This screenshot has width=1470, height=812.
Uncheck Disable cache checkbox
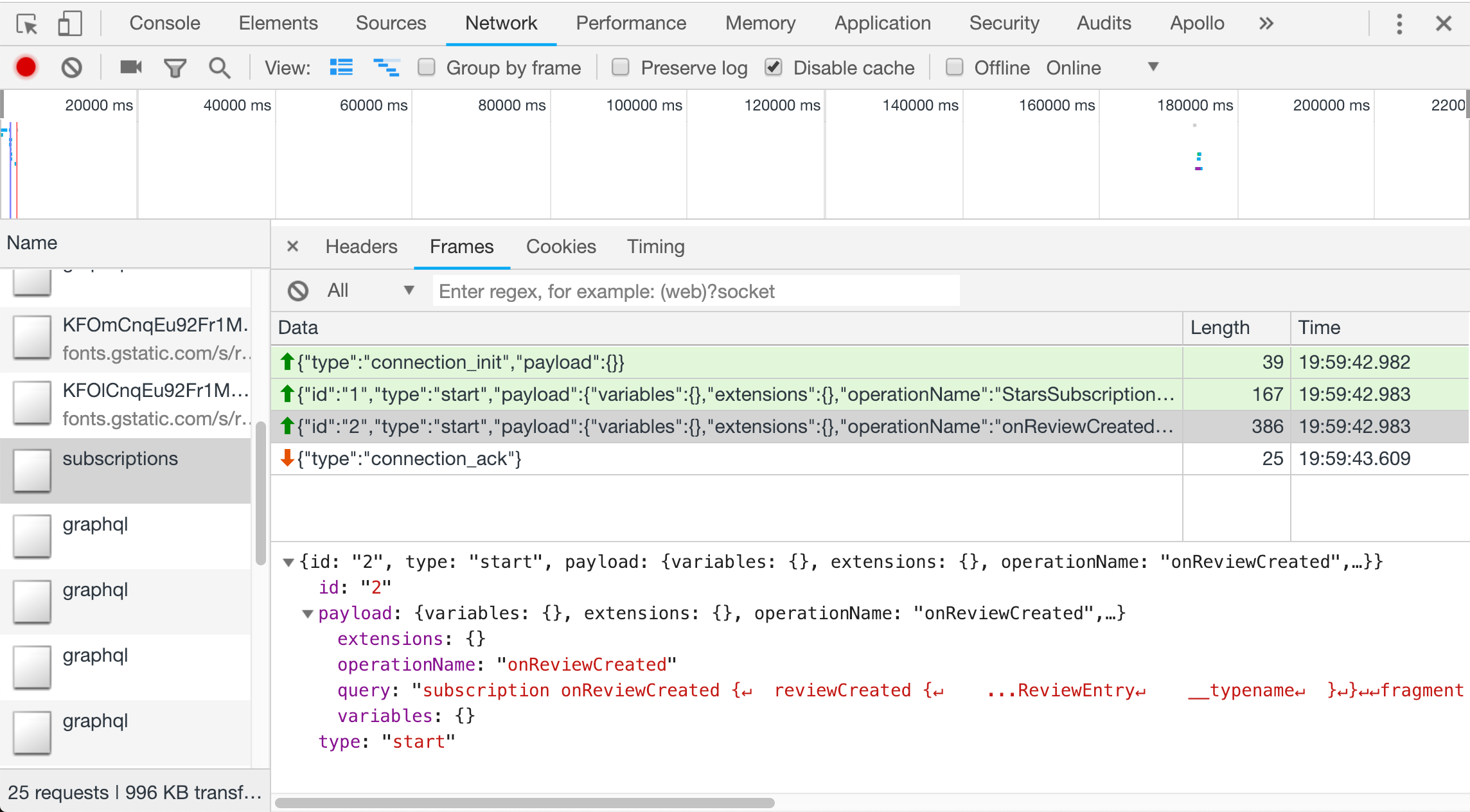(x=774, y=67)
